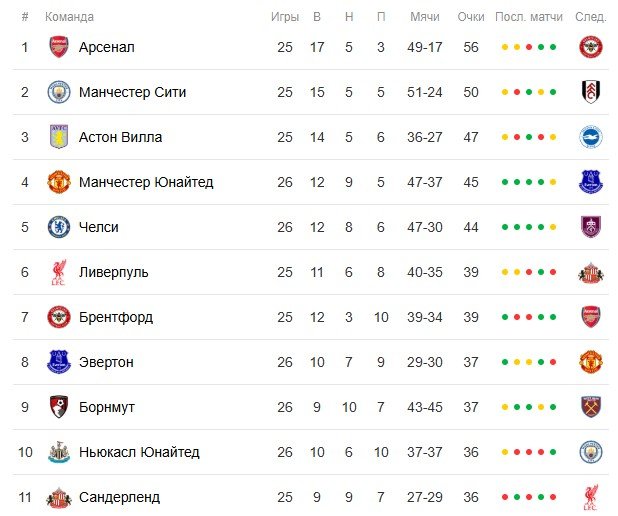Click the Chelsea crest beside Челси

pyautogui.click(x=59, y=227)
